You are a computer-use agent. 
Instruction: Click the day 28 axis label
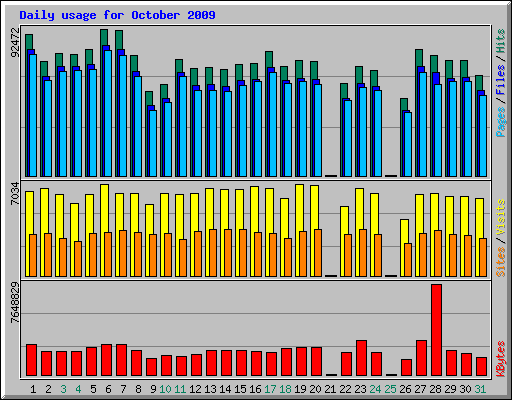click(435, 389)
